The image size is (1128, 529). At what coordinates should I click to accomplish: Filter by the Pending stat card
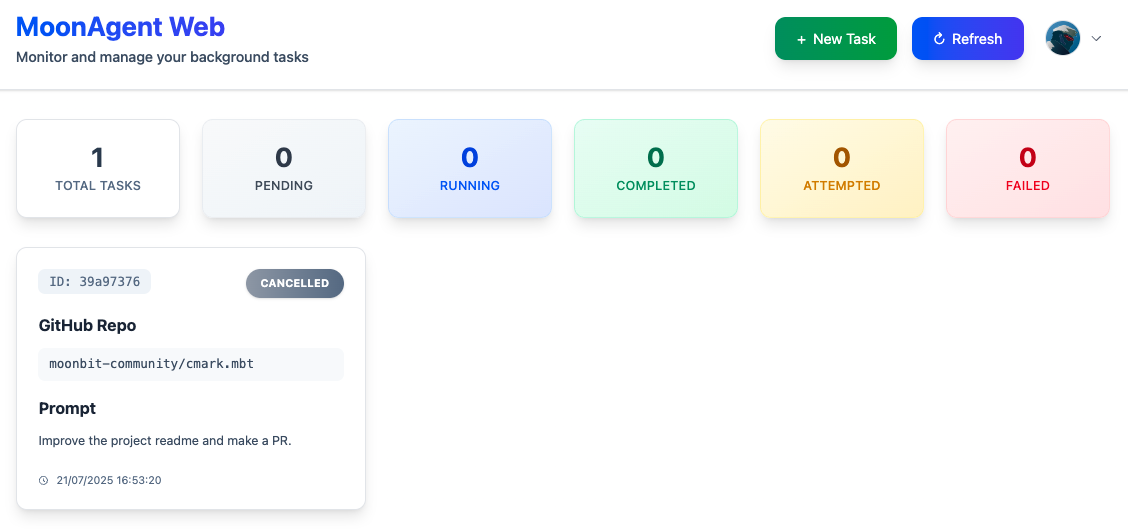pyautogui.click(x=284, y=169)
